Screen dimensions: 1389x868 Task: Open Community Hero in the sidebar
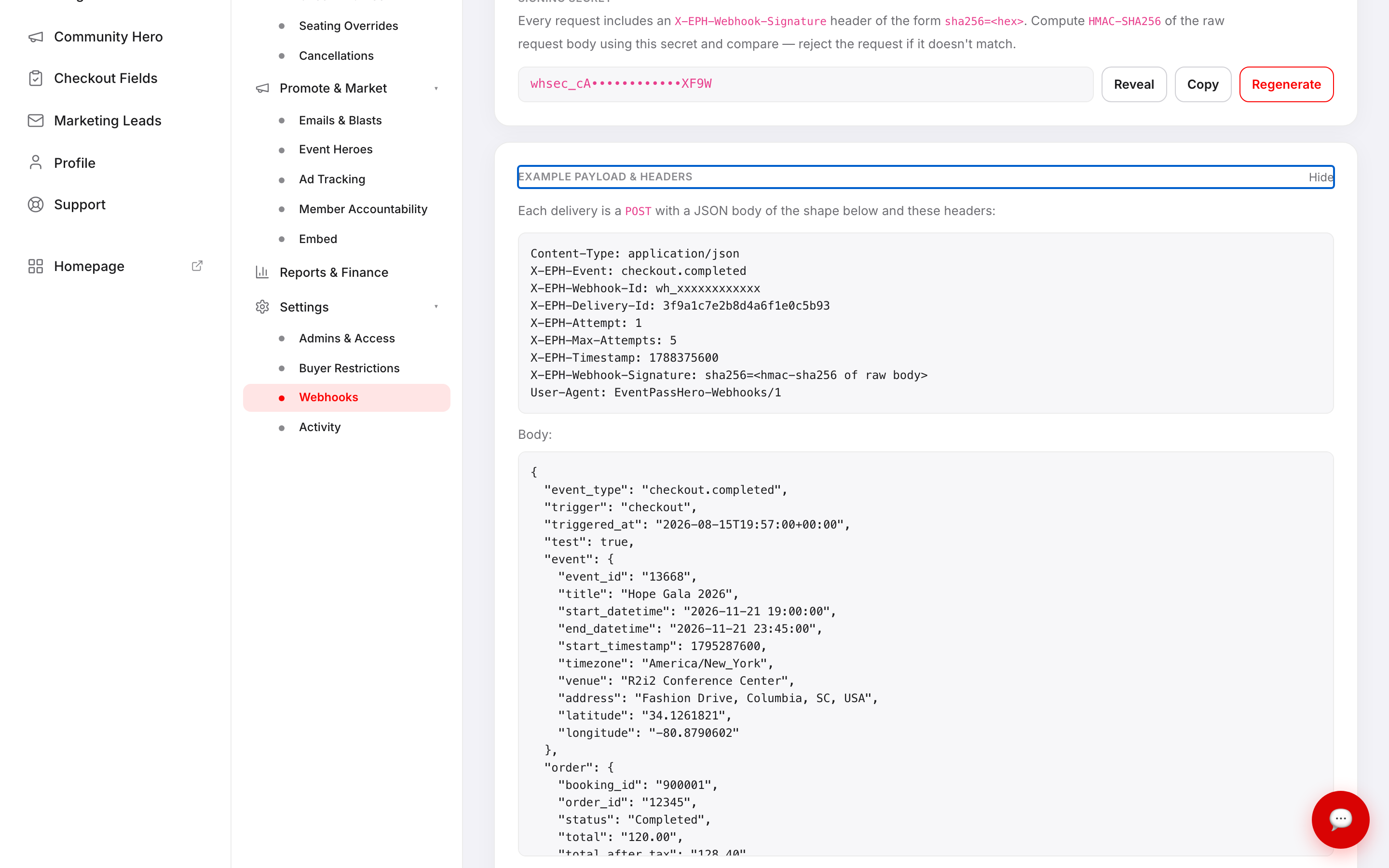pos(109,37)
